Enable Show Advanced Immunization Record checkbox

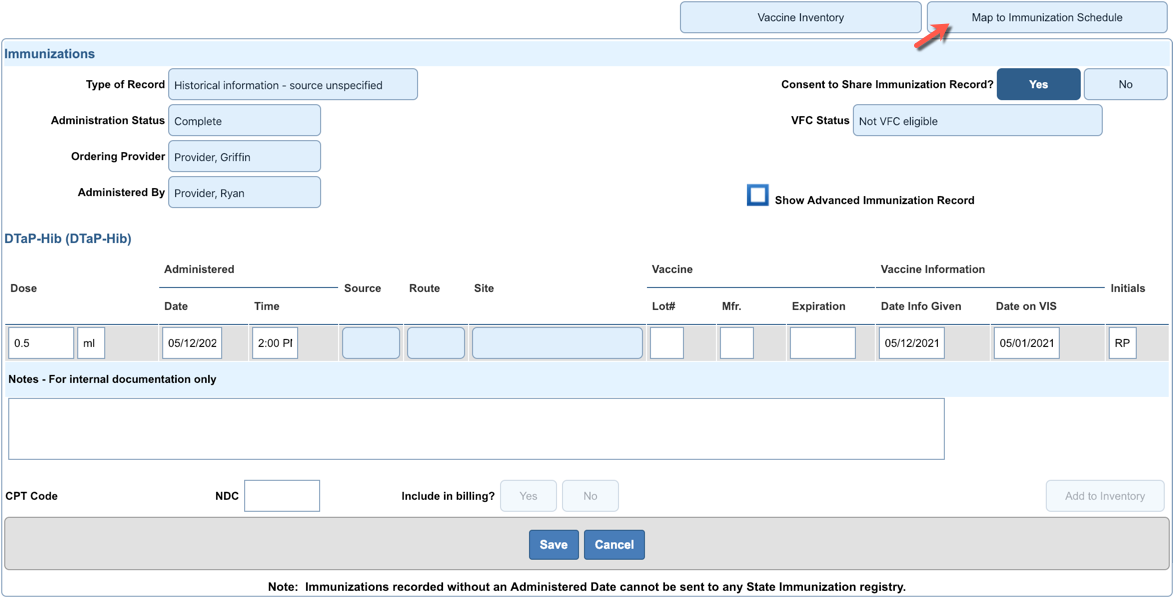[758, 195]
